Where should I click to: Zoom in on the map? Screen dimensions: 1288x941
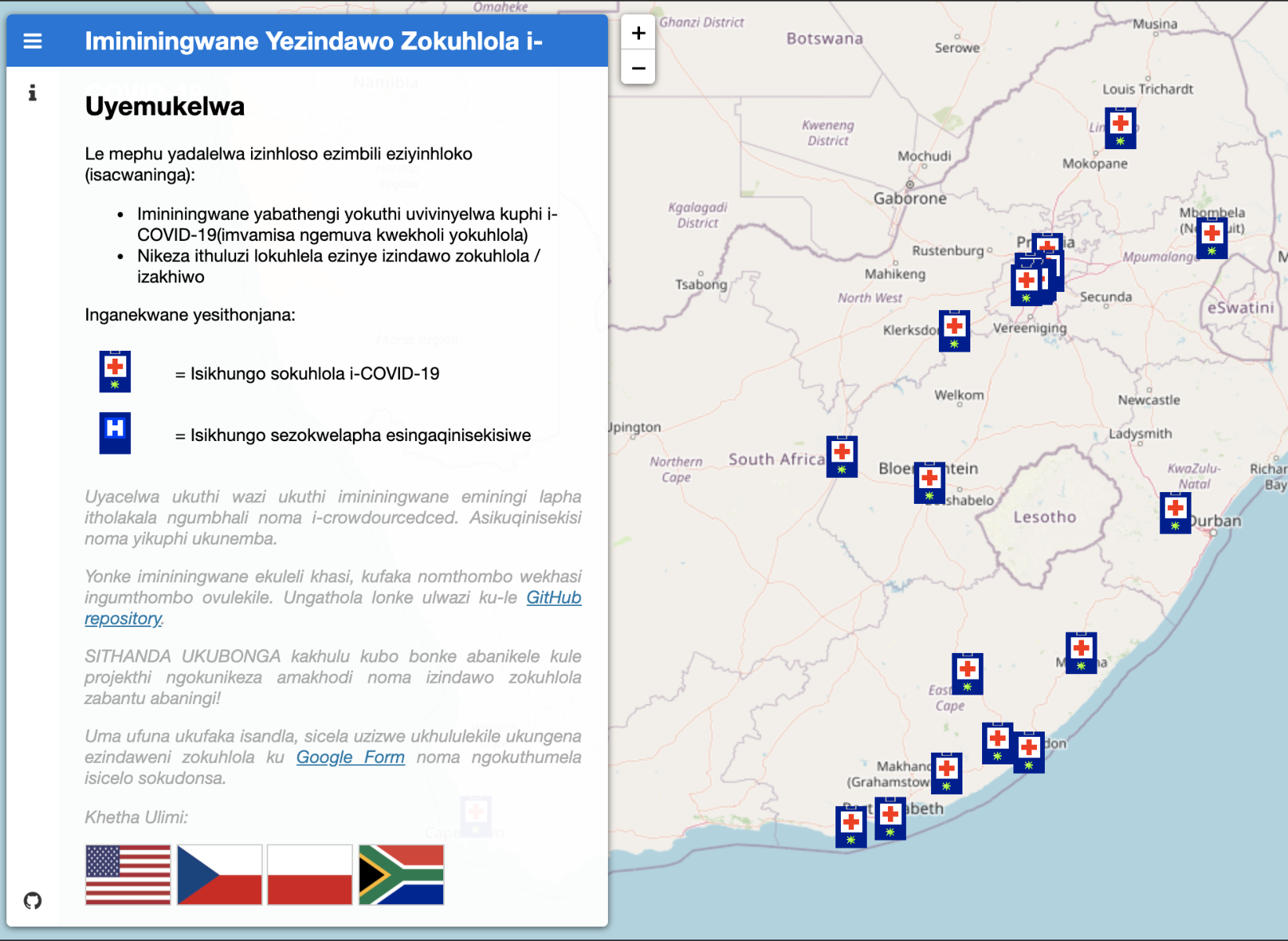tap(639, 33)
